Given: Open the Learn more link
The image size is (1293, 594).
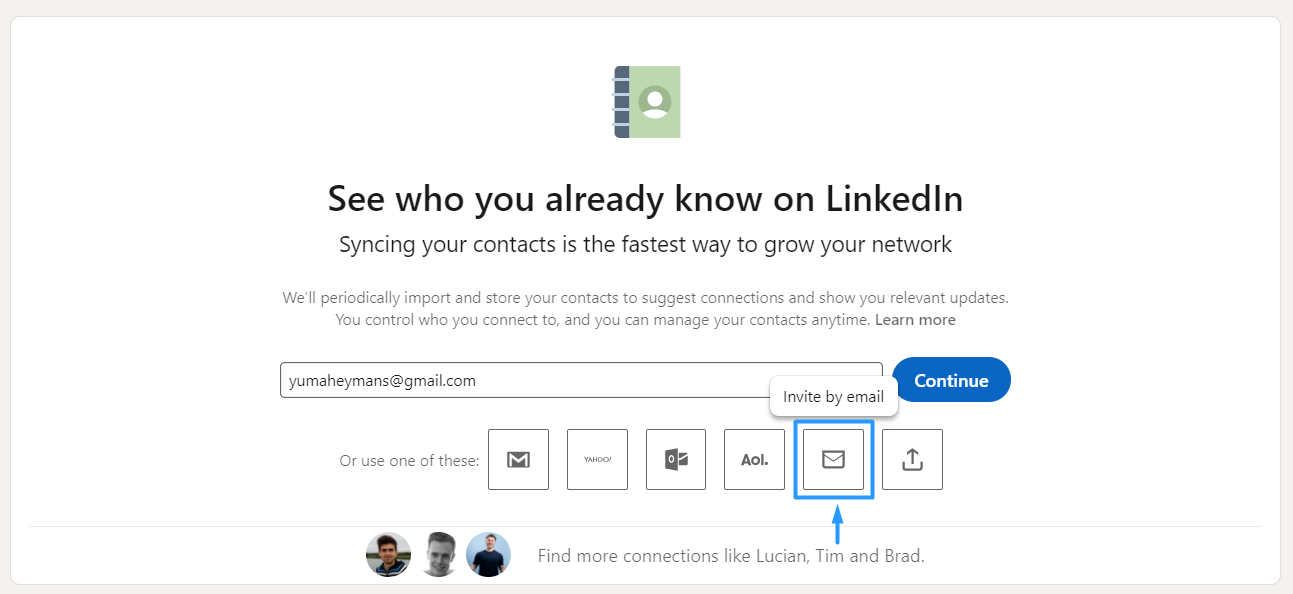Looking at the screenshot, I should [915, 320].
